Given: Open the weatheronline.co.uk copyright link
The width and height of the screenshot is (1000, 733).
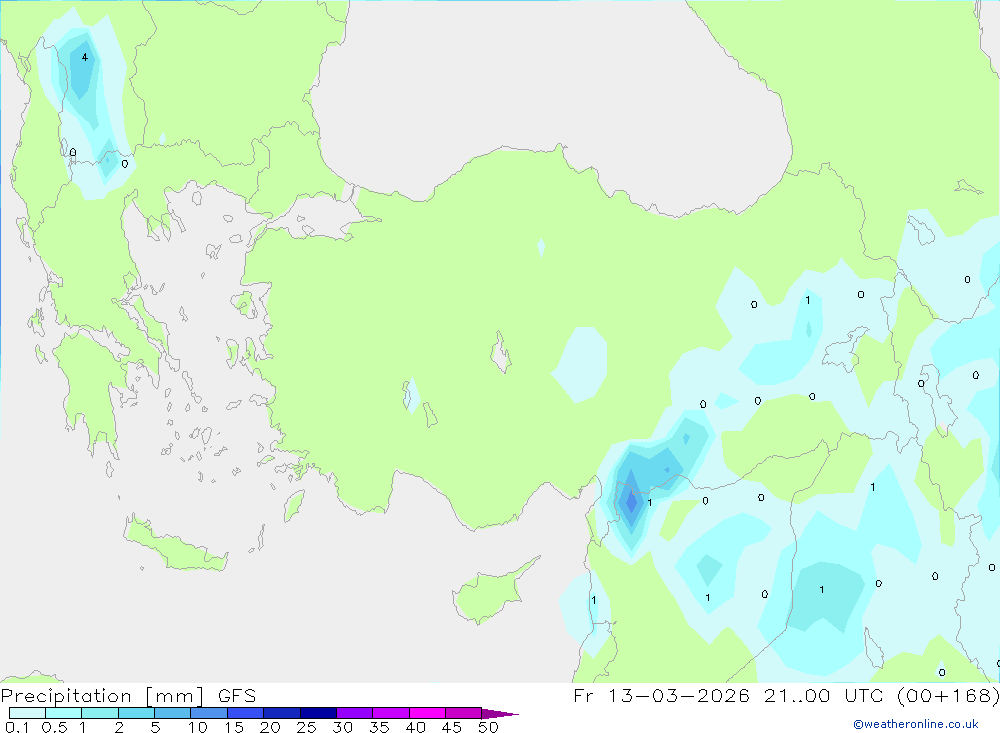Looking at the screenshot, I should 916,724.
